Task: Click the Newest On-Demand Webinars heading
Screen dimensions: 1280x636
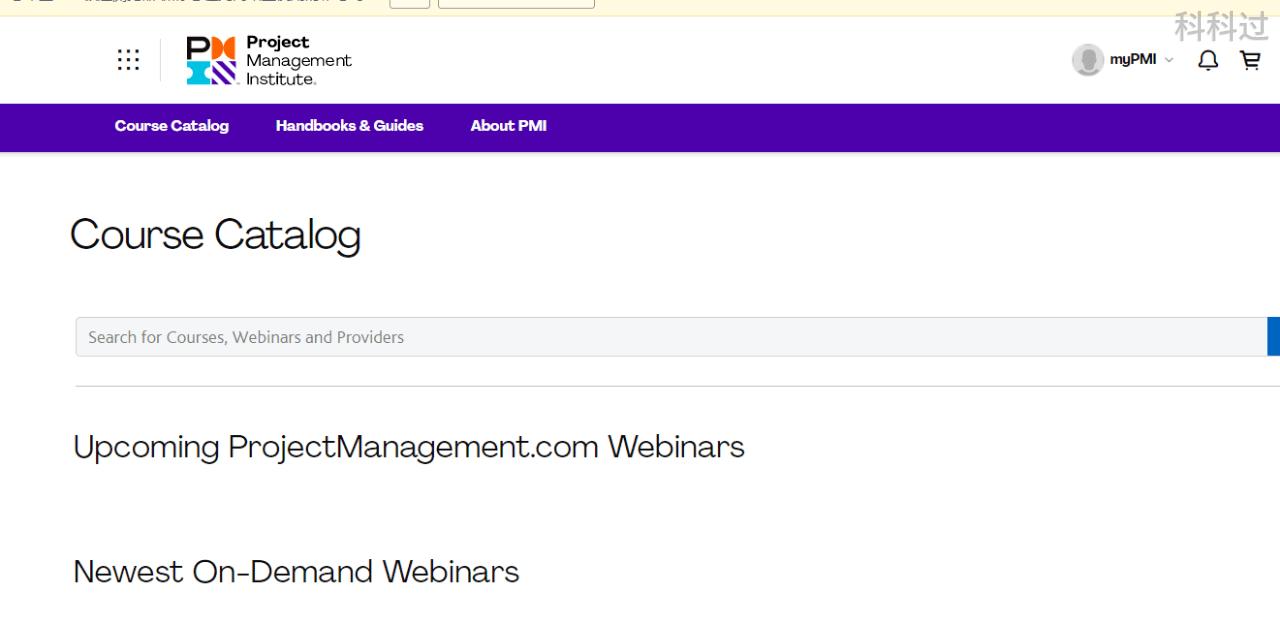Action: pos(296,572)
